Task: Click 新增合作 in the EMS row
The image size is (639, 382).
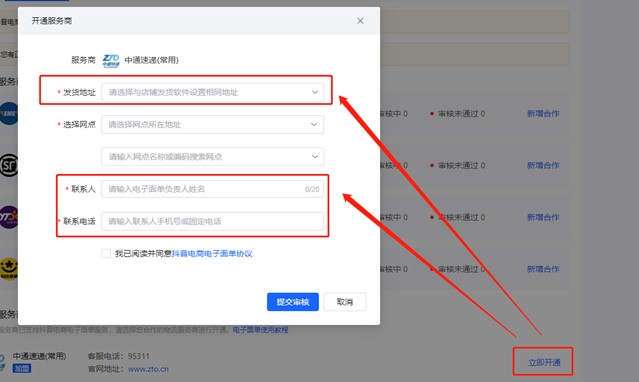Action: 543,114
